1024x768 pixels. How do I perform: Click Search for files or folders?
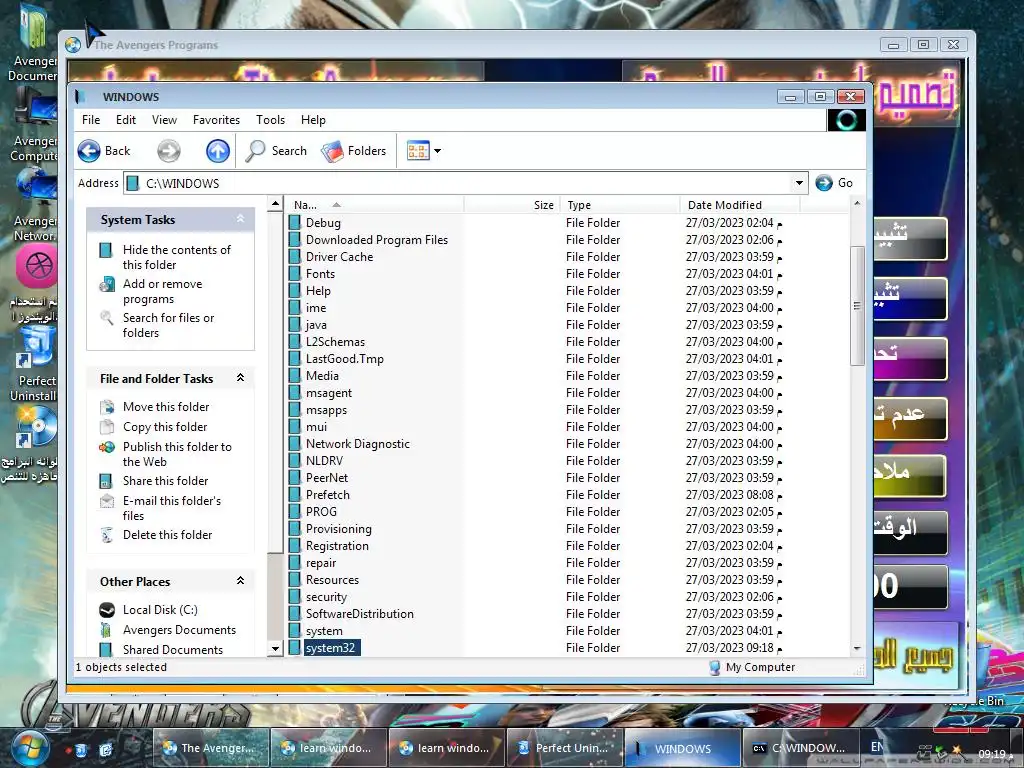[x=168, y=325]
